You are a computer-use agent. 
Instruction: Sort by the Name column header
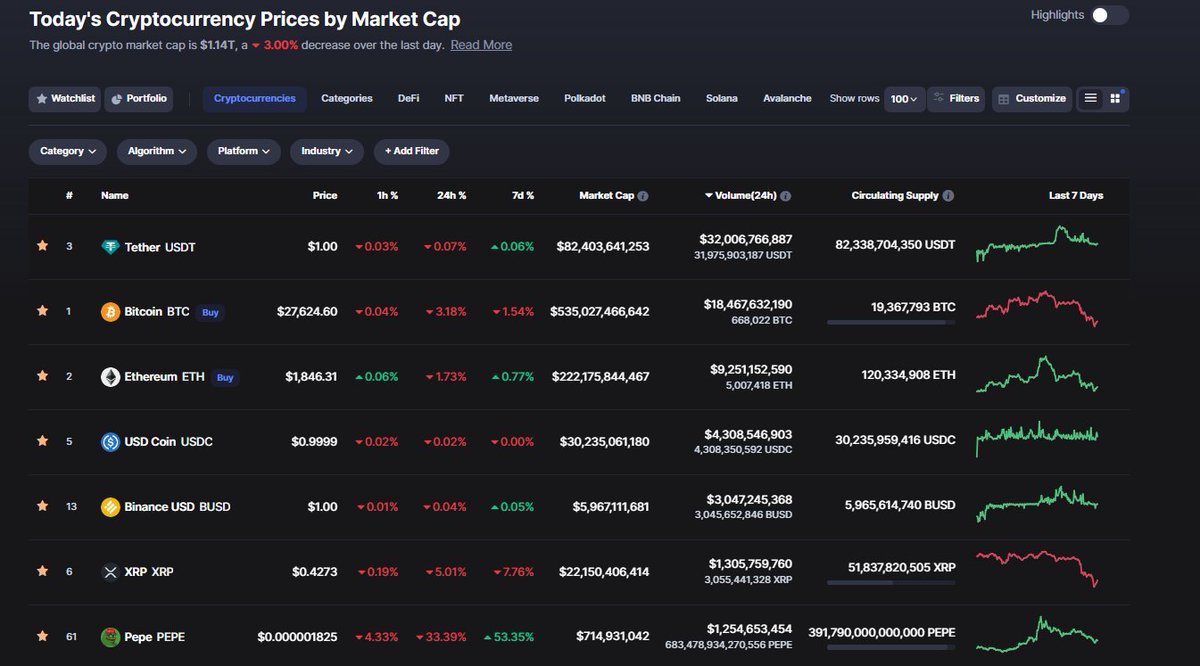coord(115,196)
